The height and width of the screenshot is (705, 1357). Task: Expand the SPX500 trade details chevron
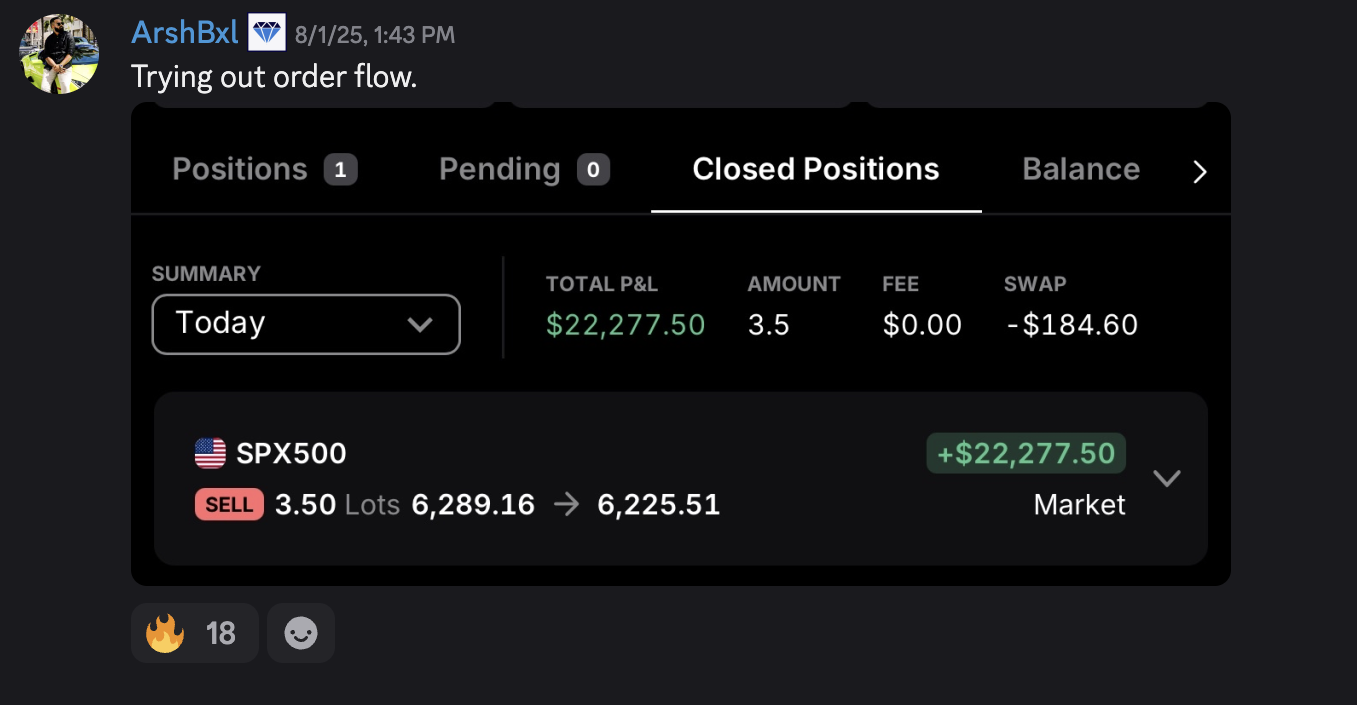1167,478
